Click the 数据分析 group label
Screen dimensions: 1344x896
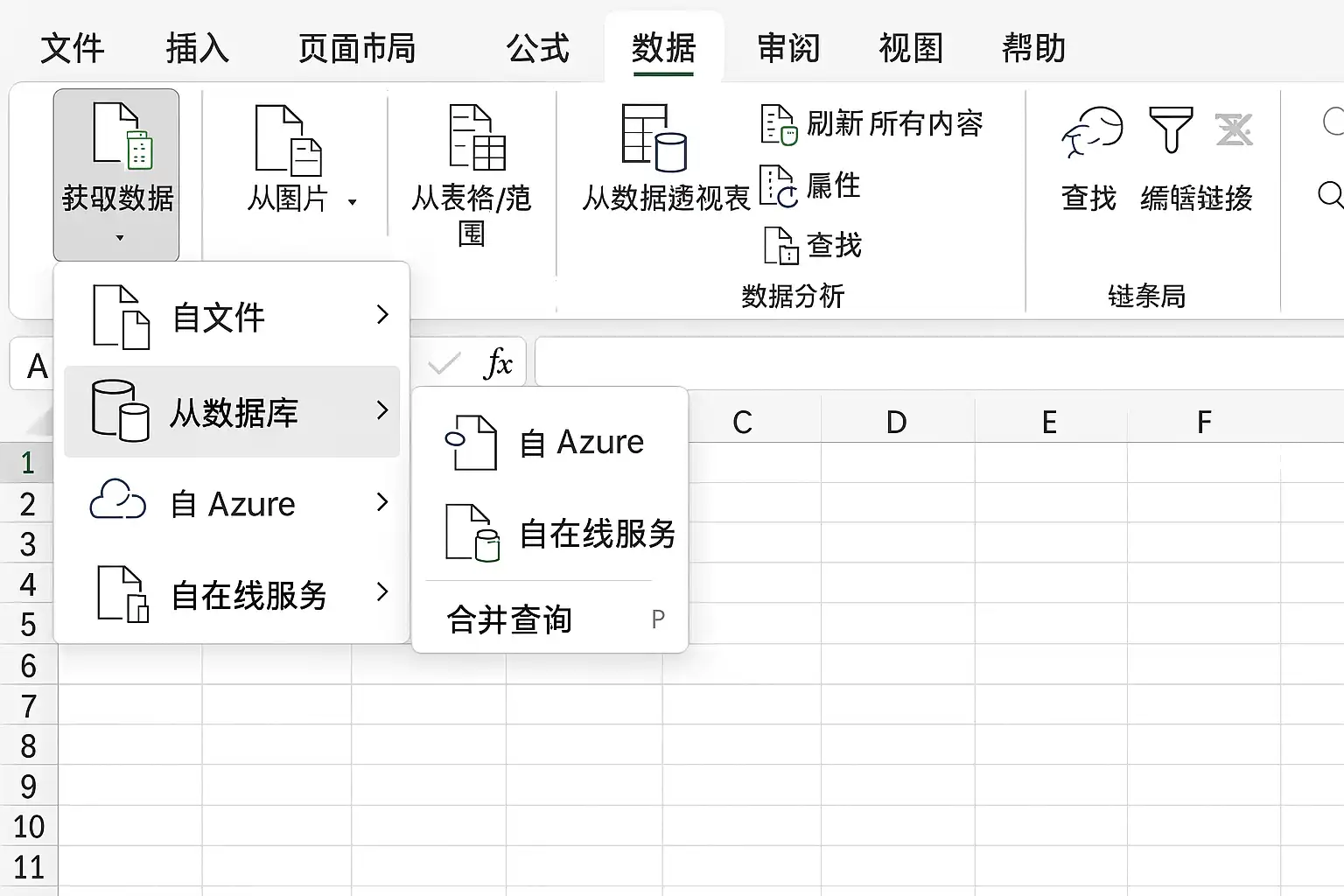[x=793, y=297]
